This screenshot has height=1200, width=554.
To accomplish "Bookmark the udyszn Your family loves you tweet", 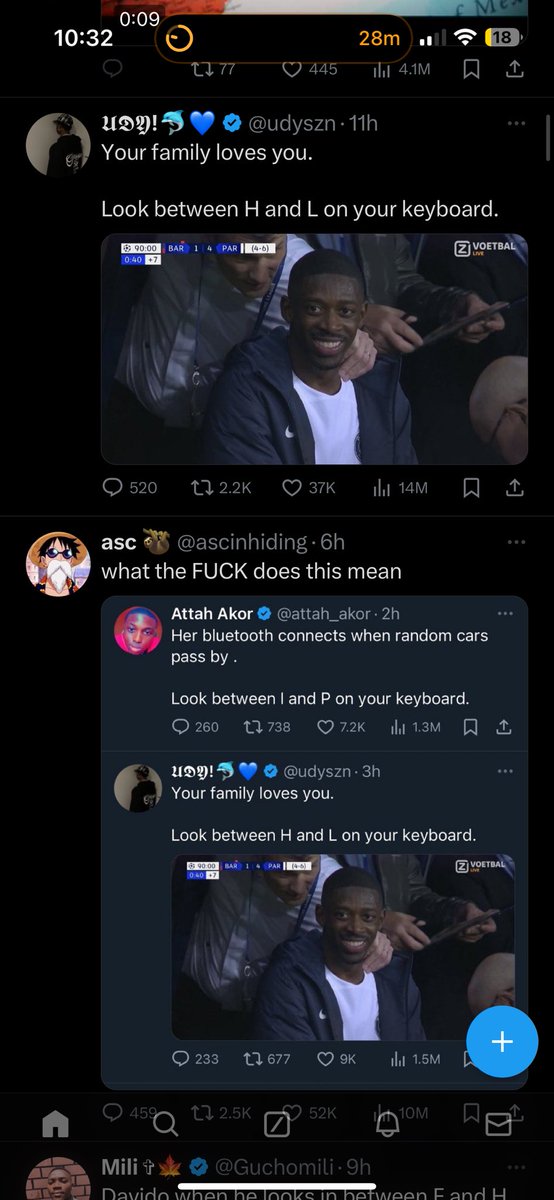I will (x=471, y=488).
